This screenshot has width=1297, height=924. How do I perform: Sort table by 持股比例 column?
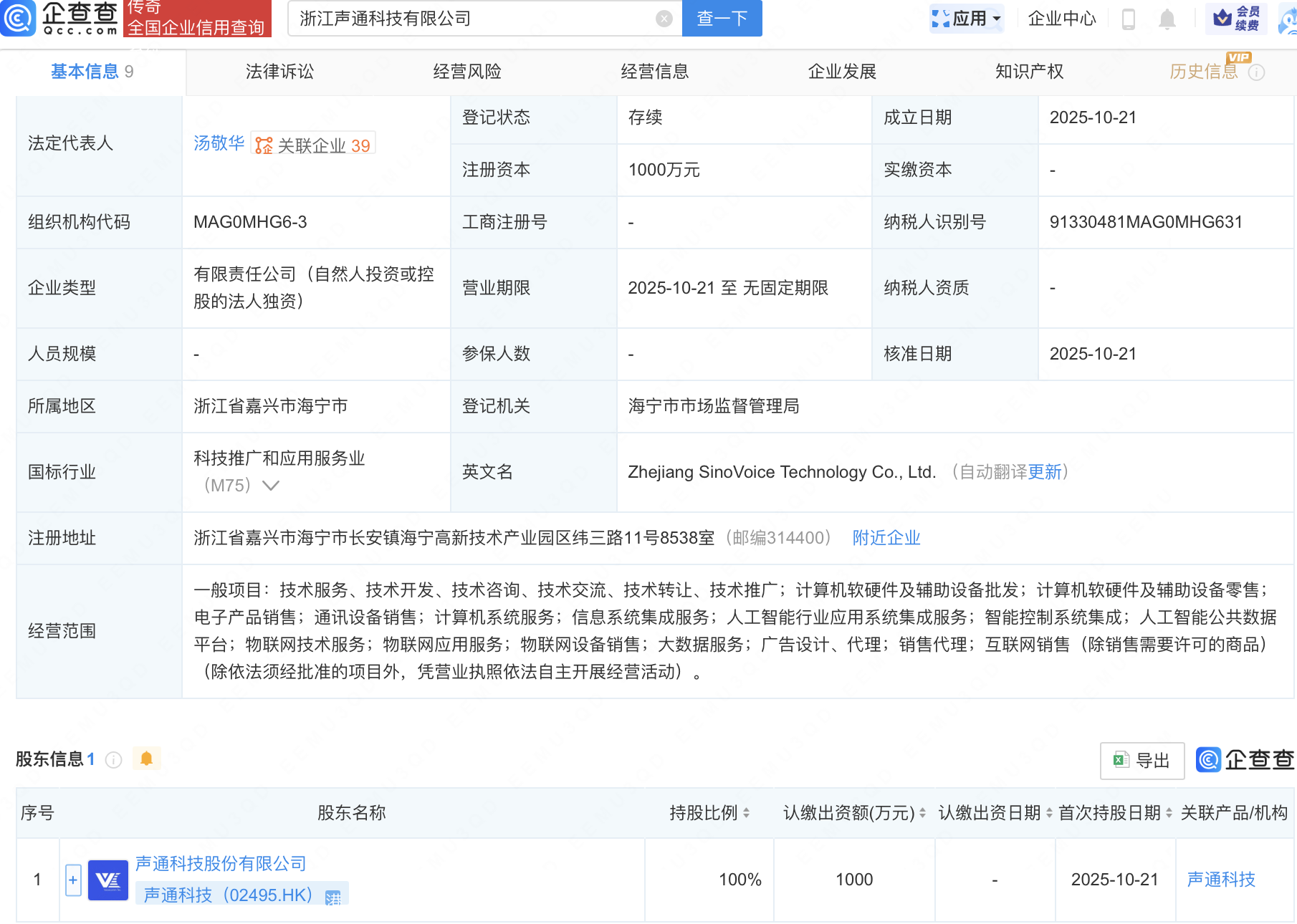tap(746, 813)
